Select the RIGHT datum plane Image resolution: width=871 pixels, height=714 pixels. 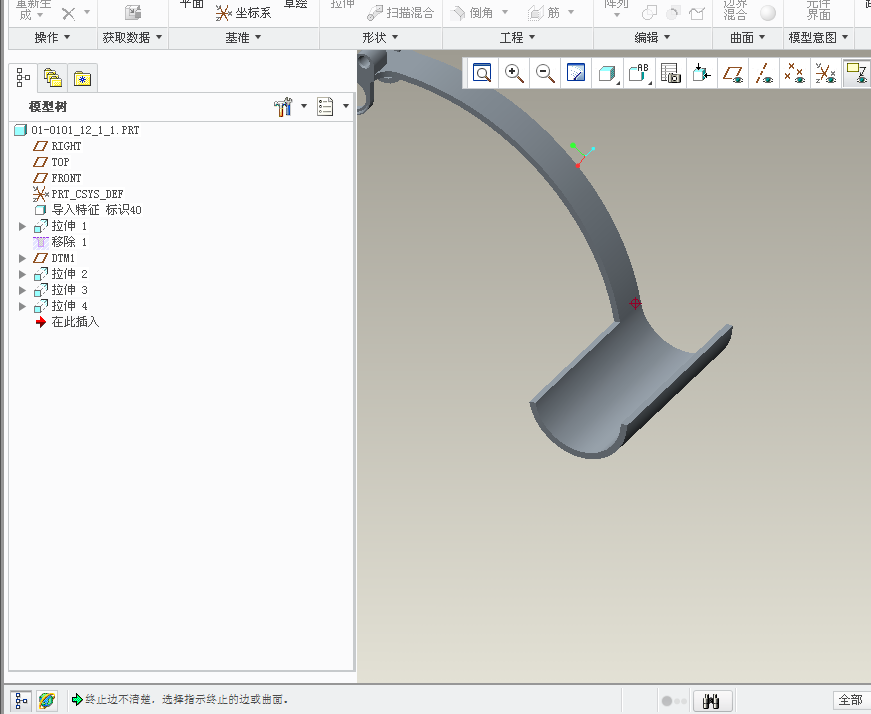[57, 146]
